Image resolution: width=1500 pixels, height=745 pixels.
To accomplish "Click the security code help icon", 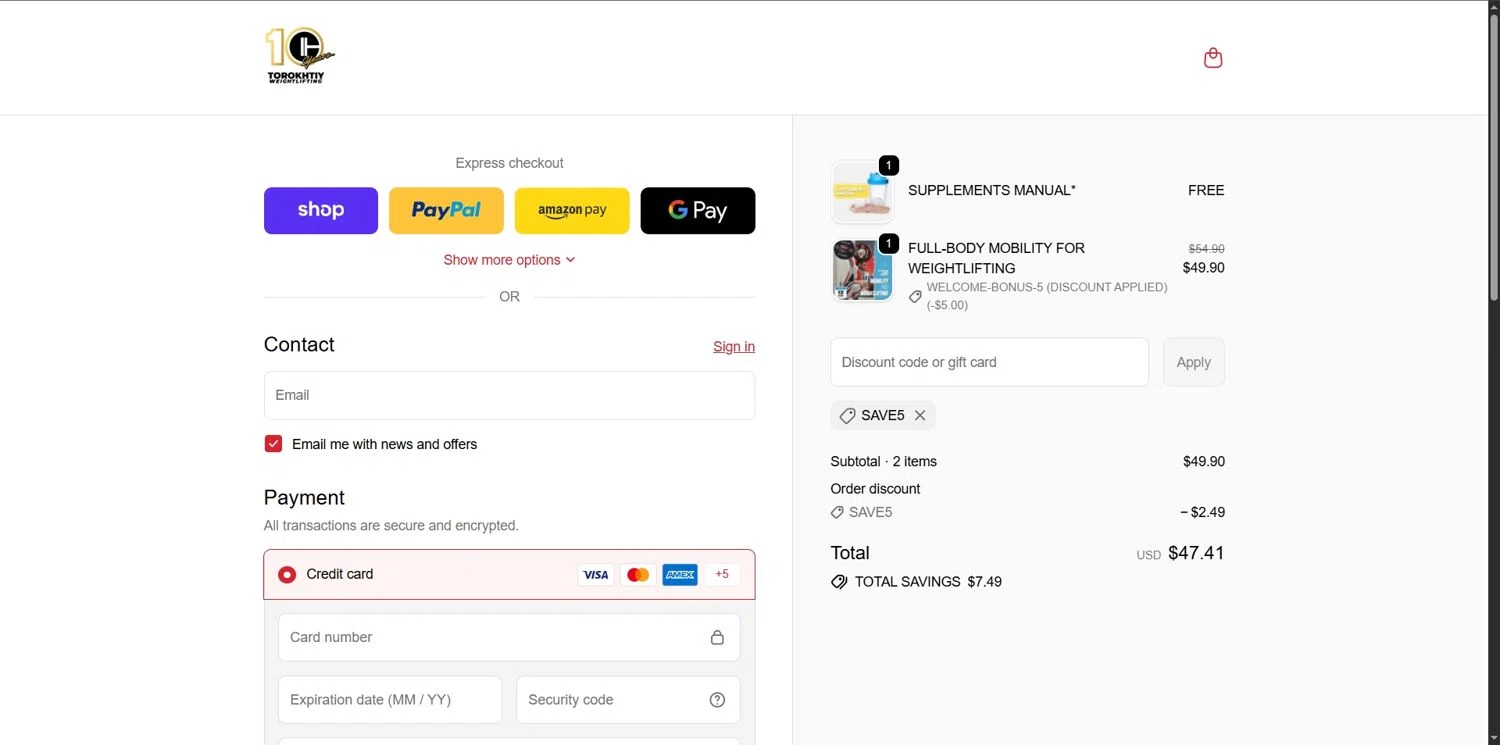I will coord(717,700).
